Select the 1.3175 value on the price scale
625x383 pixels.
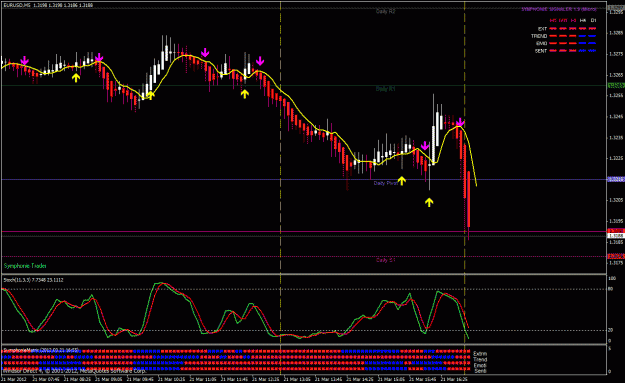[616, 263]
